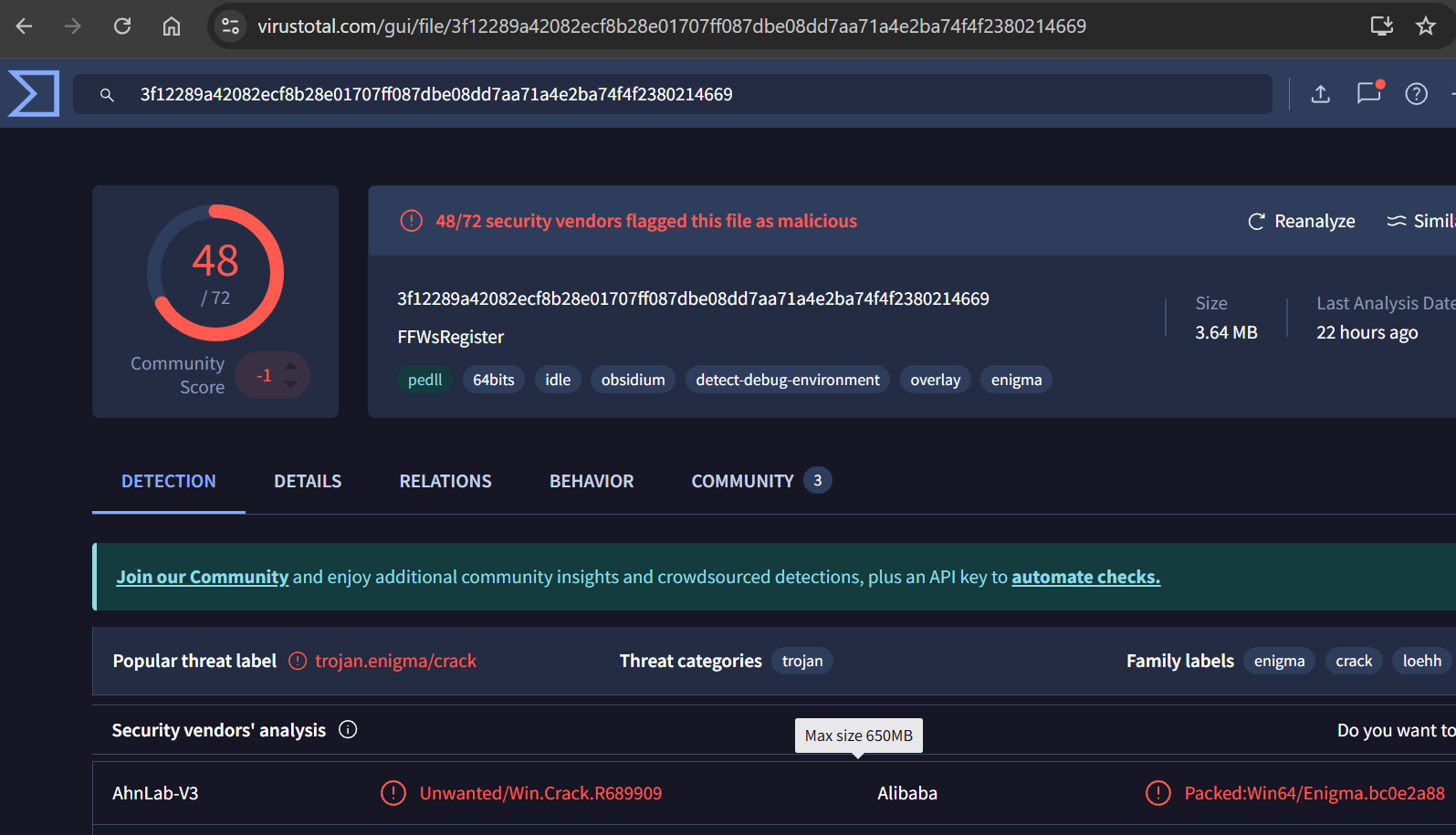
Task: Click info icon next to Security vendors' analysis
Action: pos(348,729)
